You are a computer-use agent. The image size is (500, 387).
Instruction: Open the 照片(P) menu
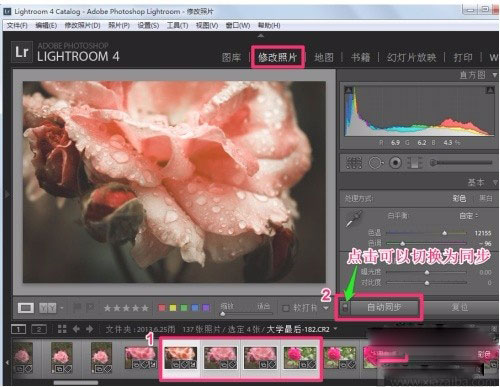click(119, 25)
